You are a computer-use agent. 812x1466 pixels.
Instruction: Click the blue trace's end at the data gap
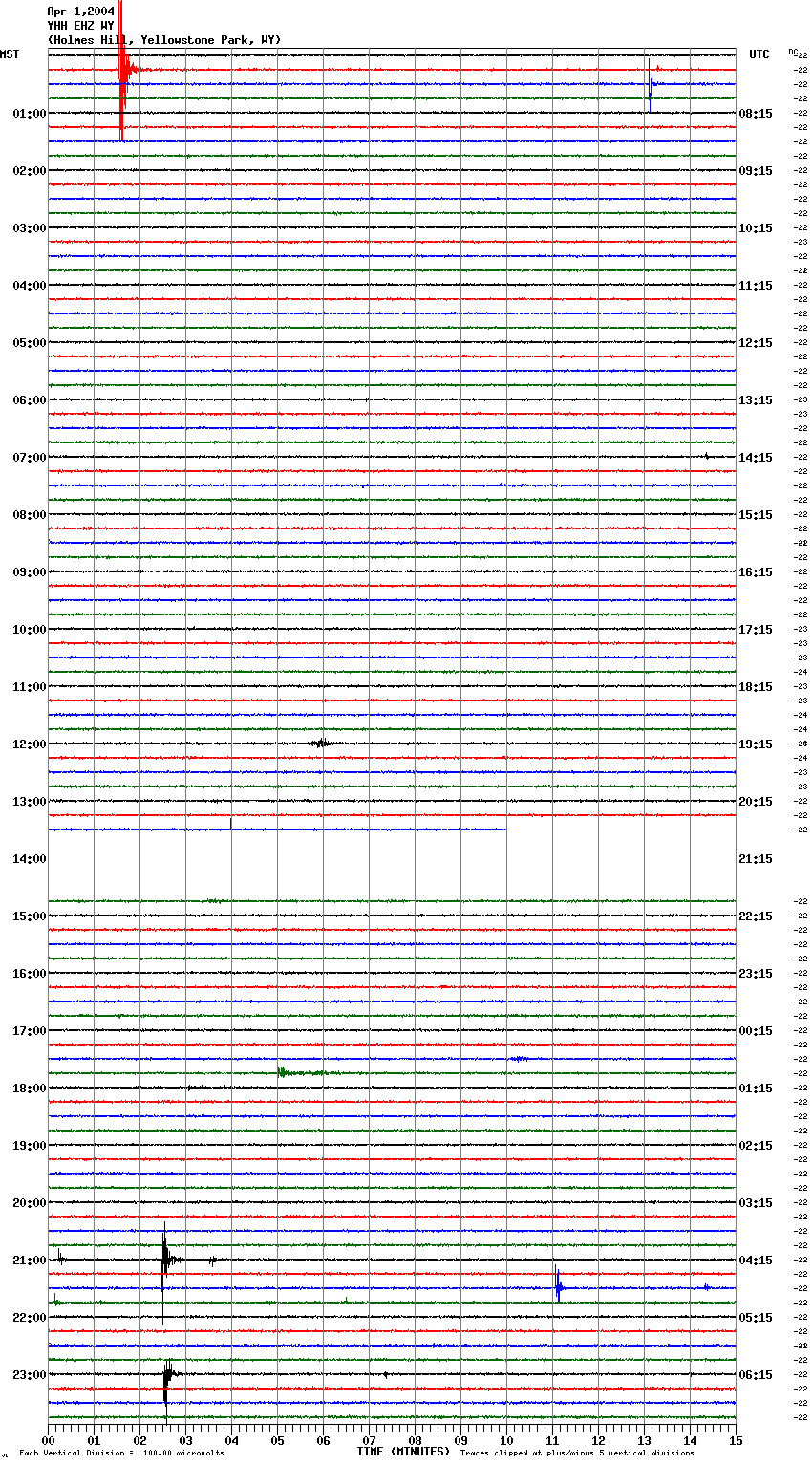505,830
